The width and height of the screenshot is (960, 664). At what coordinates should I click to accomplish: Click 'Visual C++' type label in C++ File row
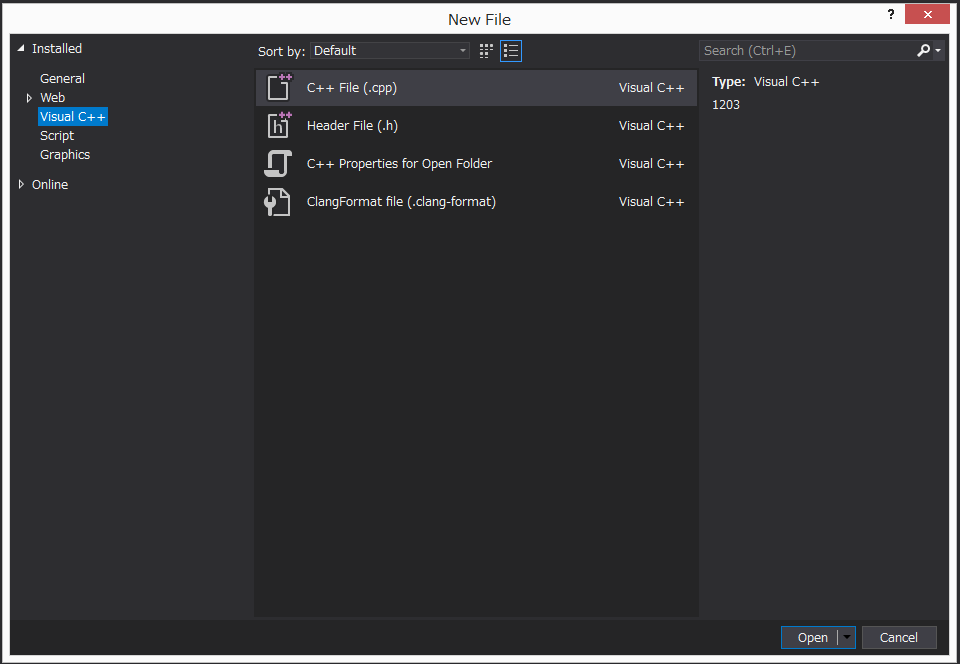click(651, 88)
